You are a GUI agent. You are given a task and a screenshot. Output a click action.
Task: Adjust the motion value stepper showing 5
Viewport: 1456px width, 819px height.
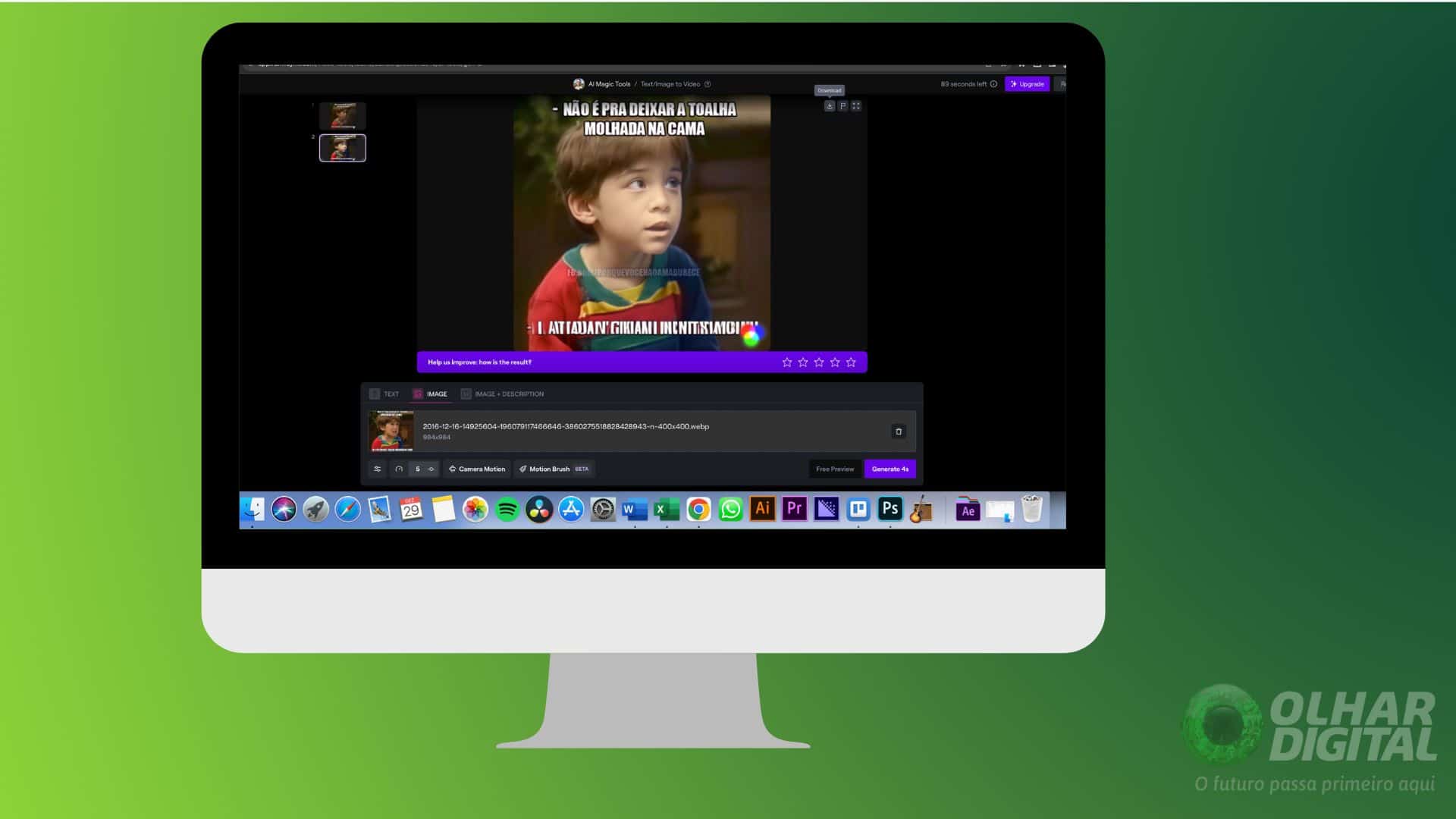(418, 469)
